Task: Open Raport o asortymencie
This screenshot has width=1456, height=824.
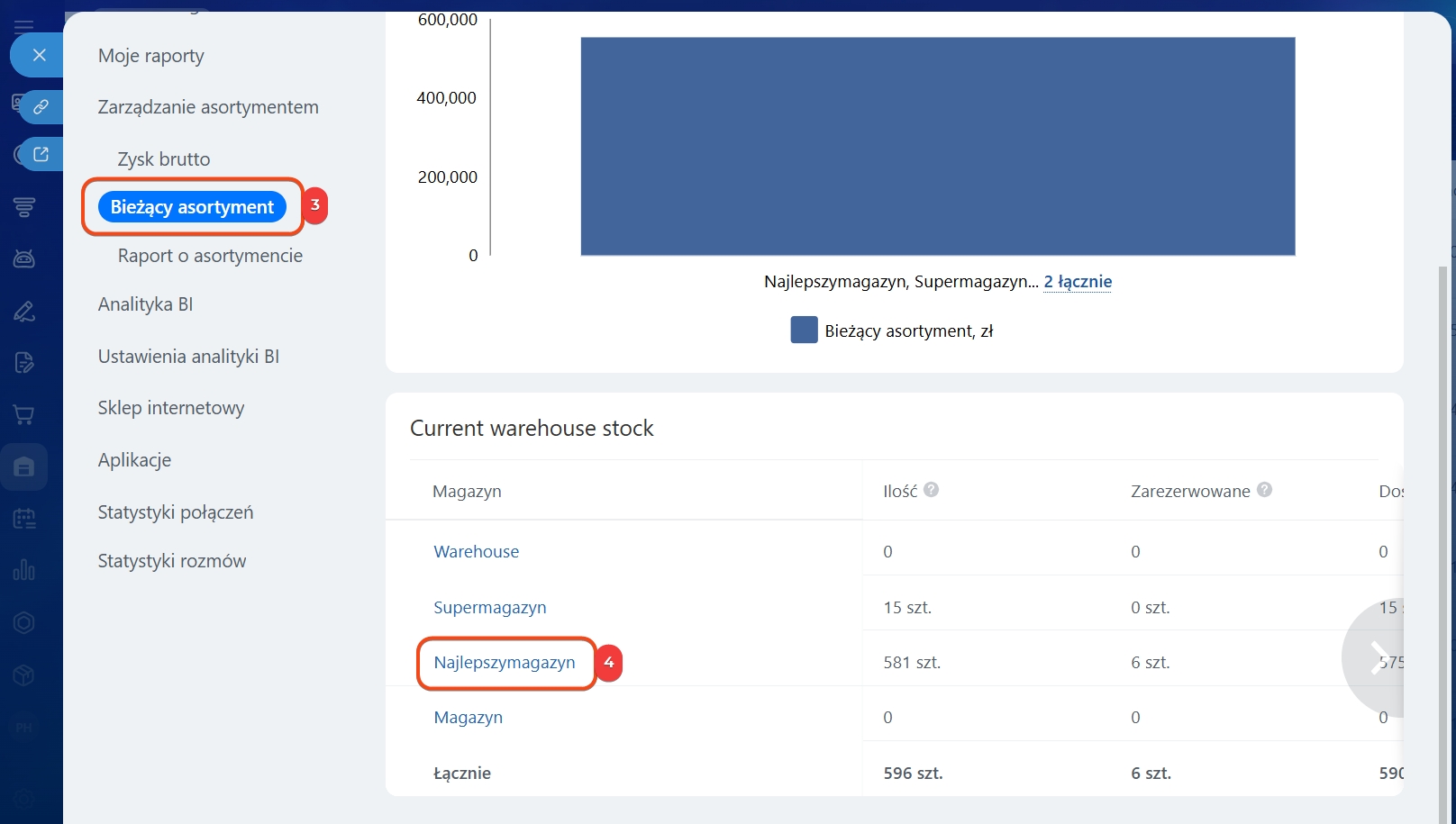Action: (210, 256)
